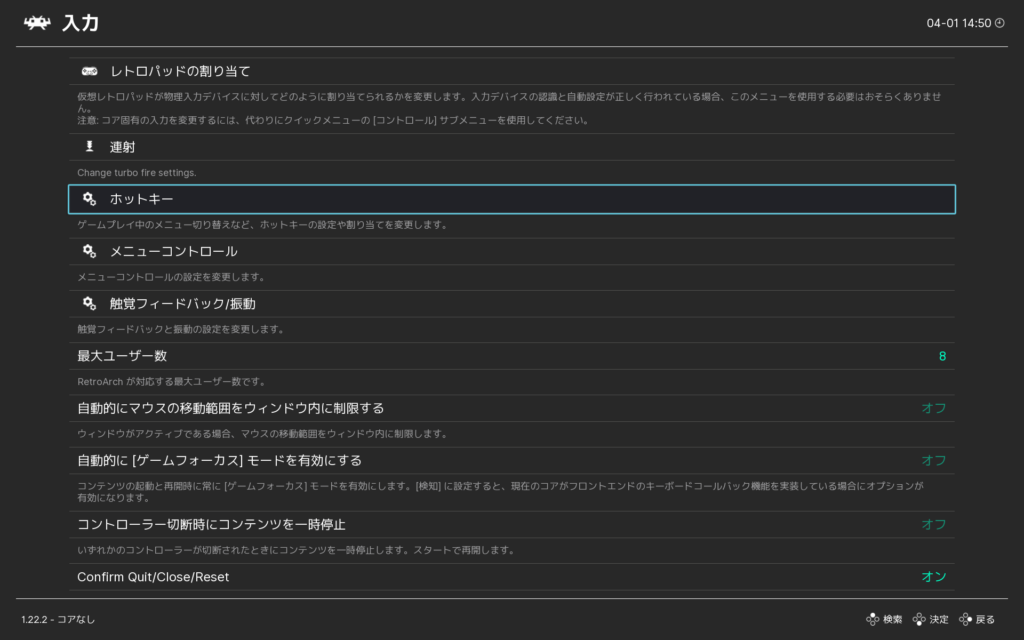
Task: Toggle the コントローラー切断時 pause オフ value
Action: click(933, 524)
